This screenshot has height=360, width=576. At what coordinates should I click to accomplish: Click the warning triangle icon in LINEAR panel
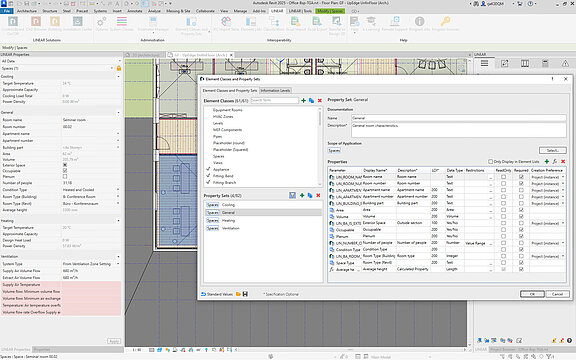point(565,64)
